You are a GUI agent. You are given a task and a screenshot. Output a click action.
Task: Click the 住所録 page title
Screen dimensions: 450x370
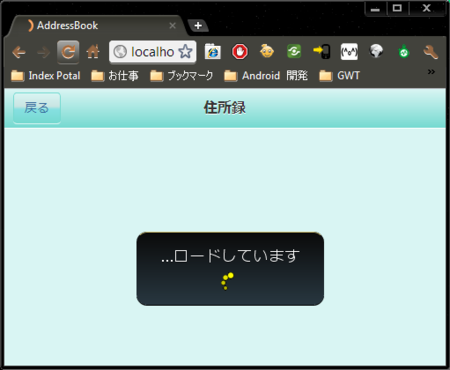225,108
